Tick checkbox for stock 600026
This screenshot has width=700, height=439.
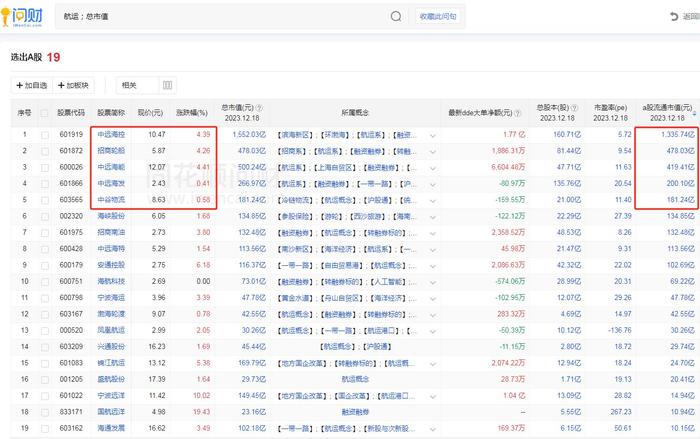[45, 167]
